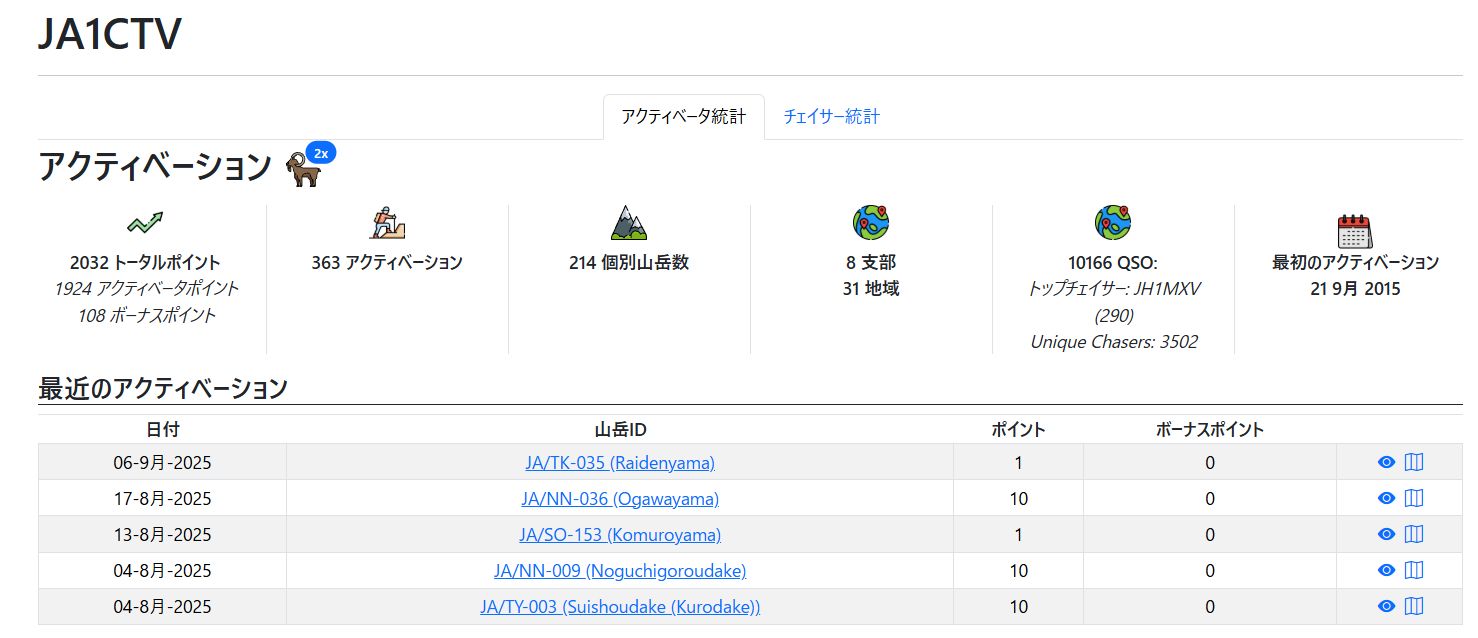Click the hiker activations icon
The height and width of the screenshot is (638, 1478).
387,223
